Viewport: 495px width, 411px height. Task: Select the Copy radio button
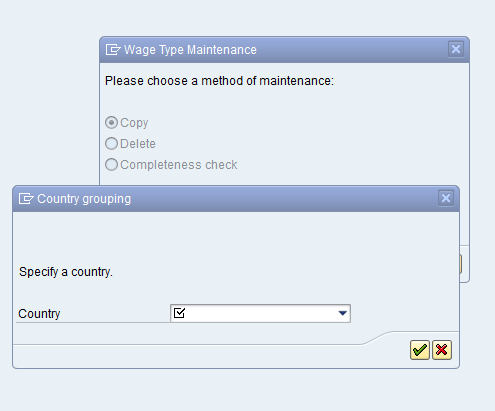[x=111, y=123]
